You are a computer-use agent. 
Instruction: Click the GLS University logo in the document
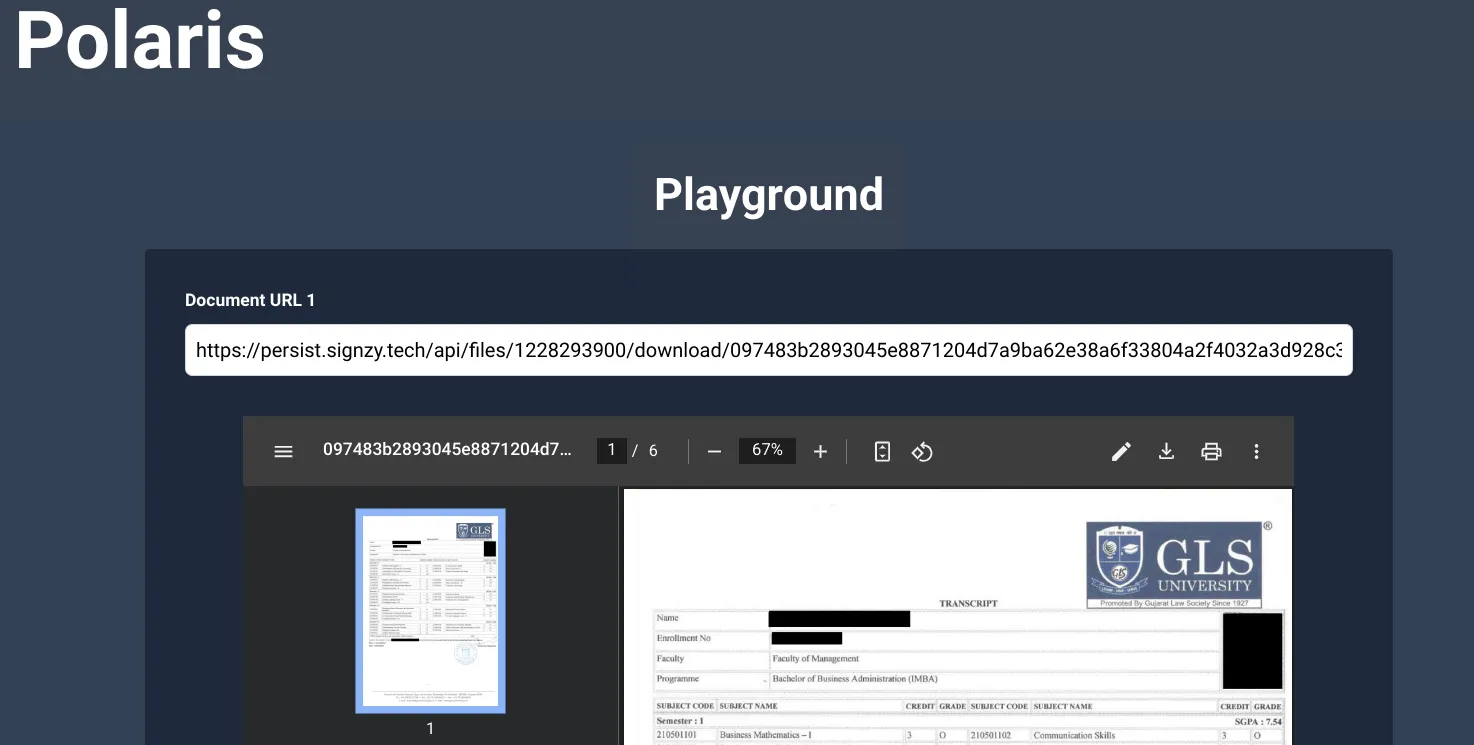tap(1174, 564)
